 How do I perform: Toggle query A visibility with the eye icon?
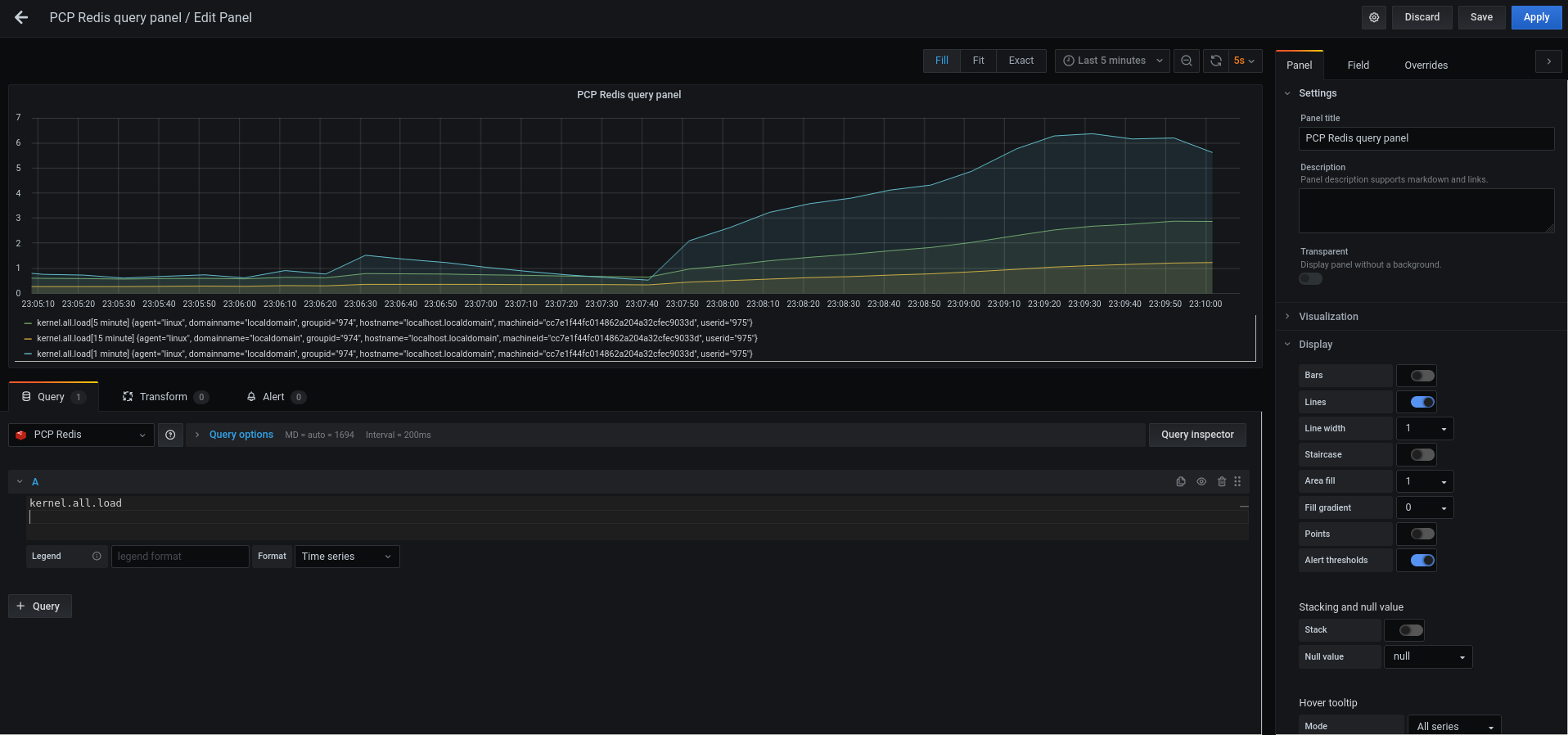pyautogui.click(x=1201, y=482)
